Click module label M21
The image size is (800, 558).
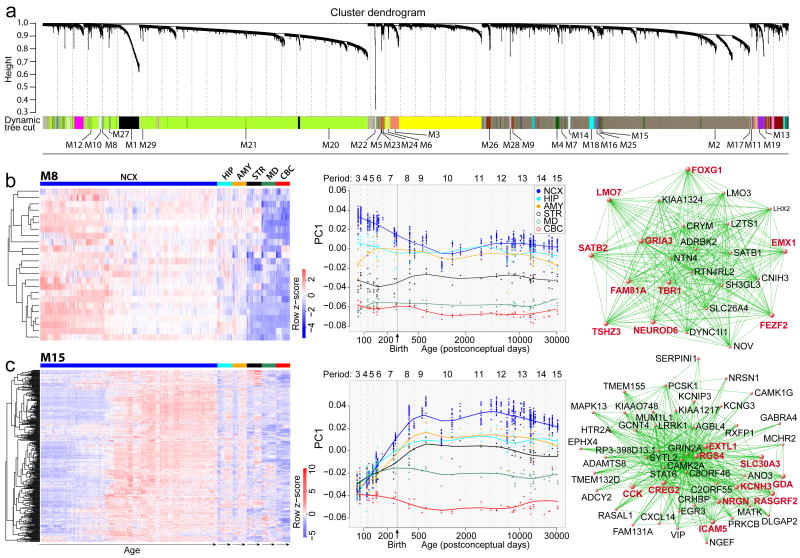coord(248,145)
